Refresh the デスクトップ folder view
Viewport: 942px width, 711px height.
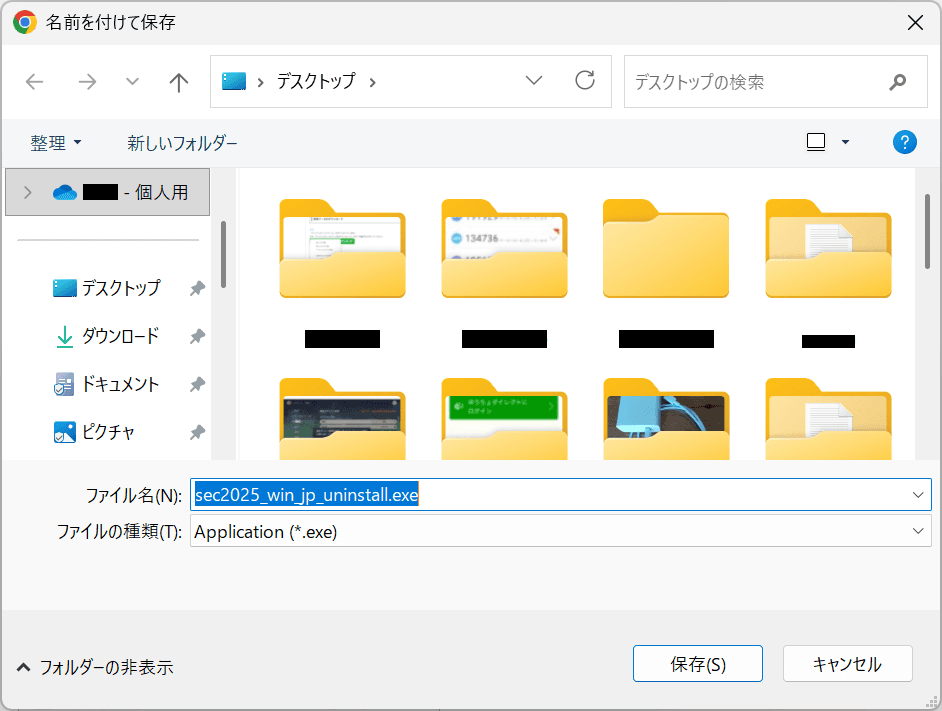tap(585, 82)
